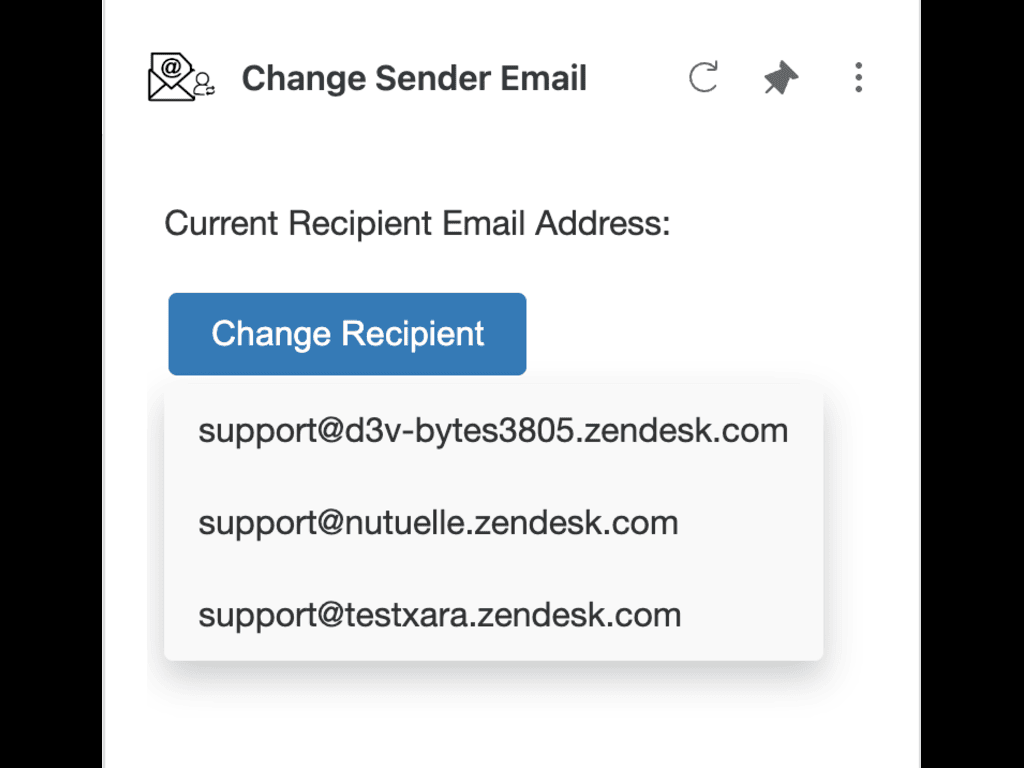This screenshot has width=1024, height=768.
Task: Click the Change Sender Email title
Action: click(414, 78)
